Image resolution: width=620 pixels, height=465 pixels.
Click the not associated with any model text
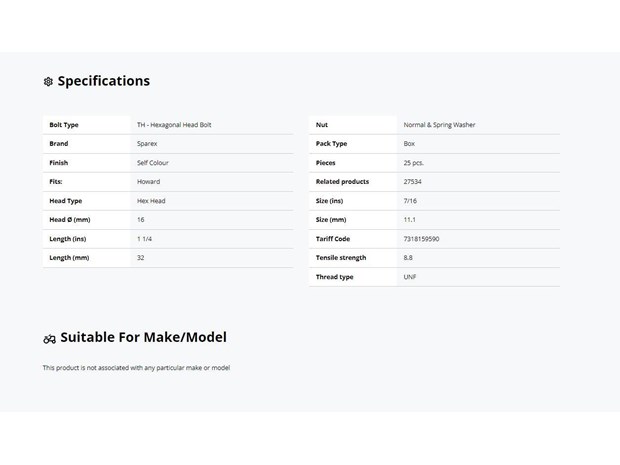tap(136, 368)
